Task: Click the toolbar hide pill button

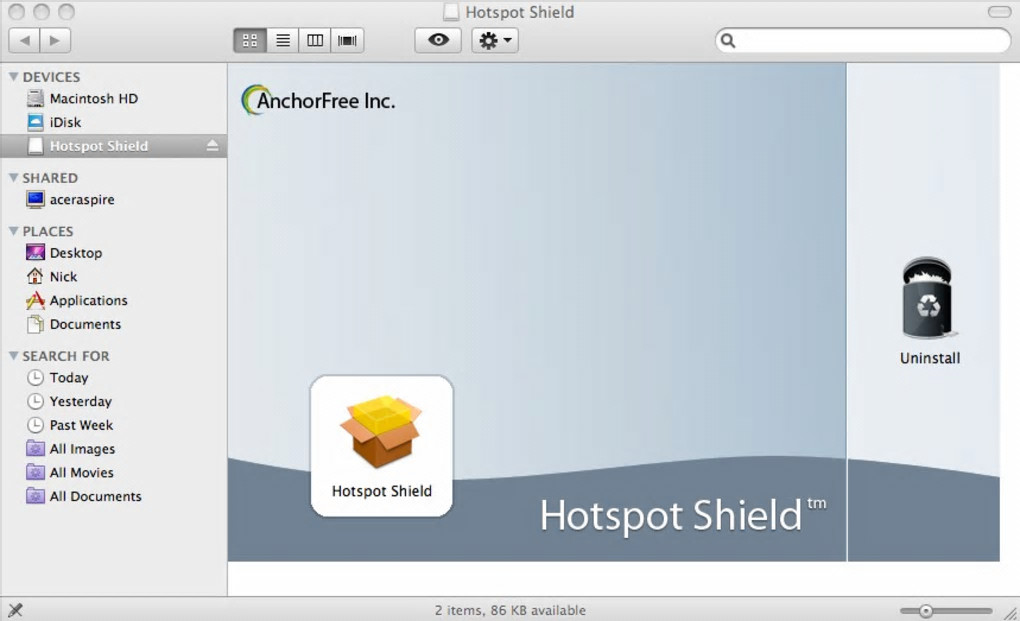Action: (x=999, y=12)
